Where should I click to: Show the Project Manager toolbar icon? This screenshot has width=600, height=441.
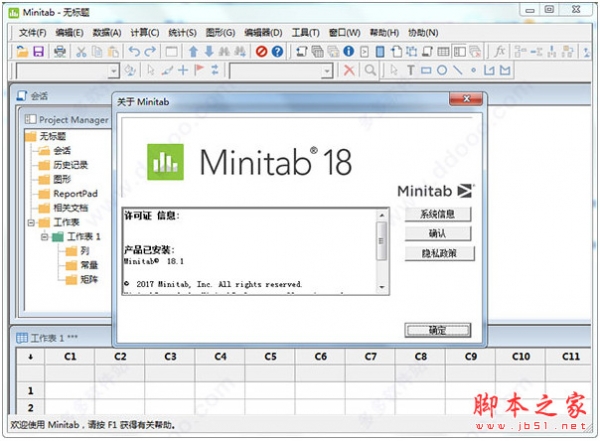coord(459,51)
